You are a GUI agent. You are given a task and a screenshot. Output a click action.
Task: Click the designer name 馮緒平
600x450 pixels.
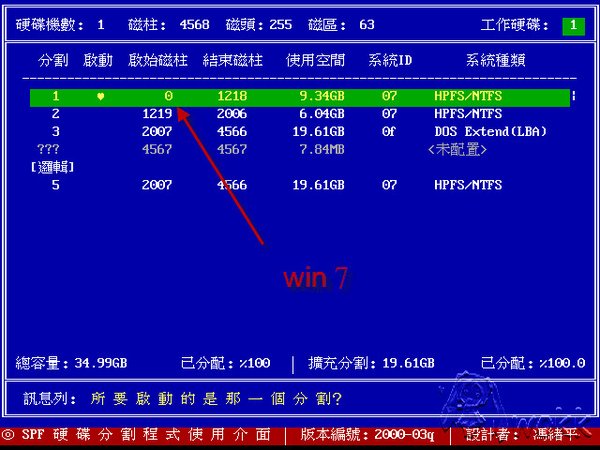point(555,435)
